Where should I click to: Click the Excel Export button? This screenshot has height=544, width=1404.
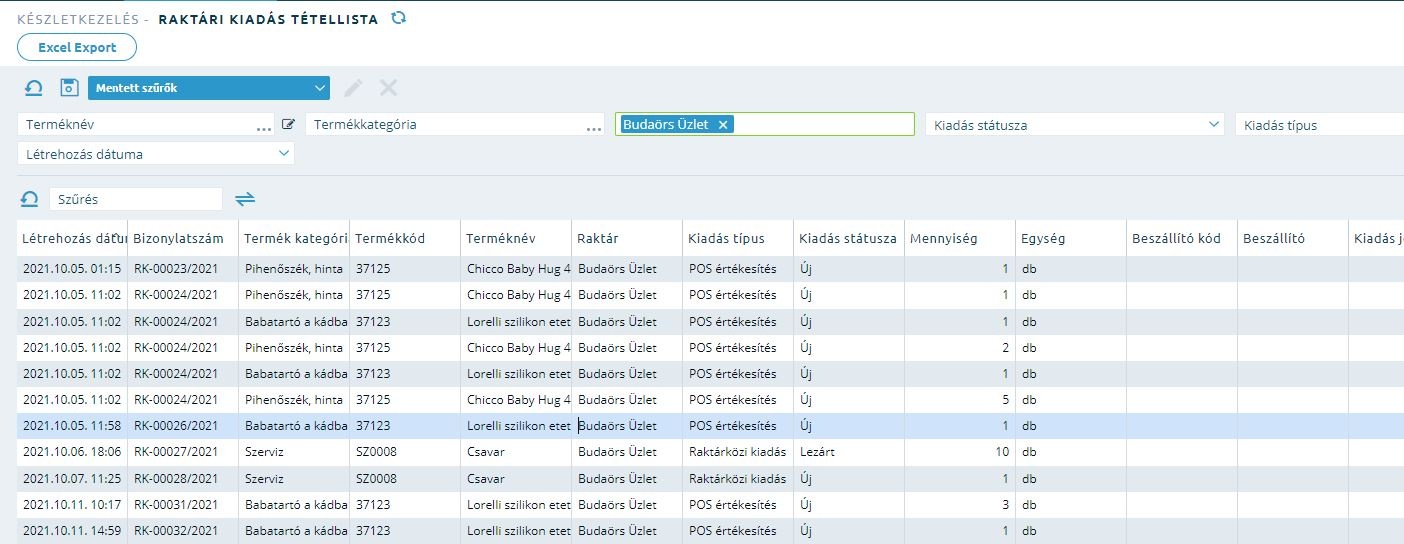77,47
